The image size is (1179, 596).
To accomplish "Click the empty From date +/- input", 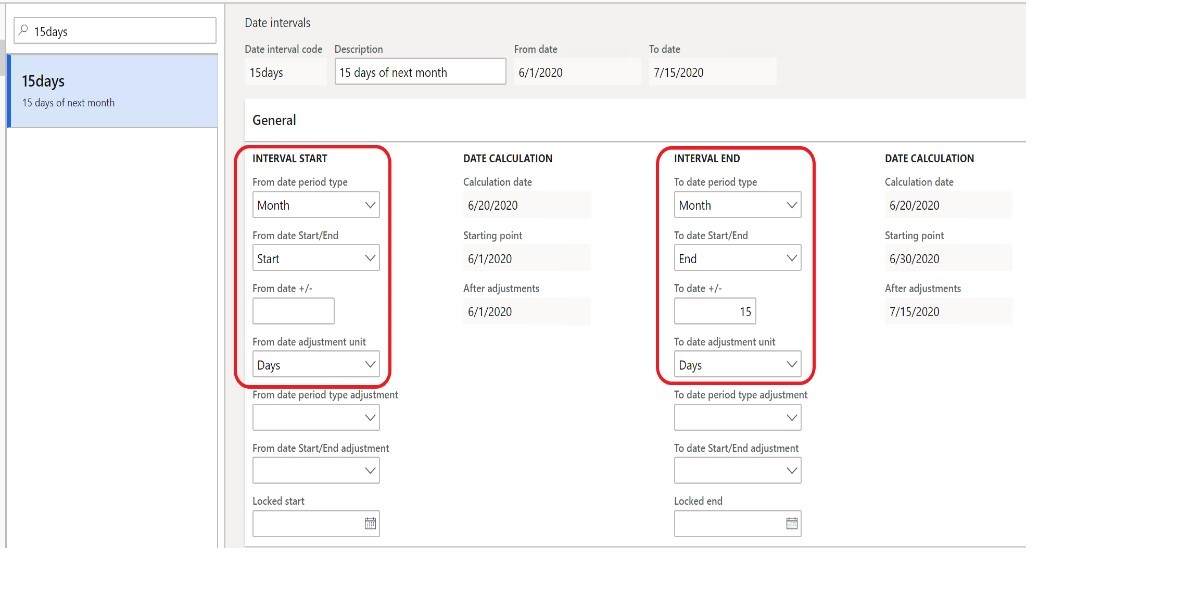I will click(x=293, y=310).
